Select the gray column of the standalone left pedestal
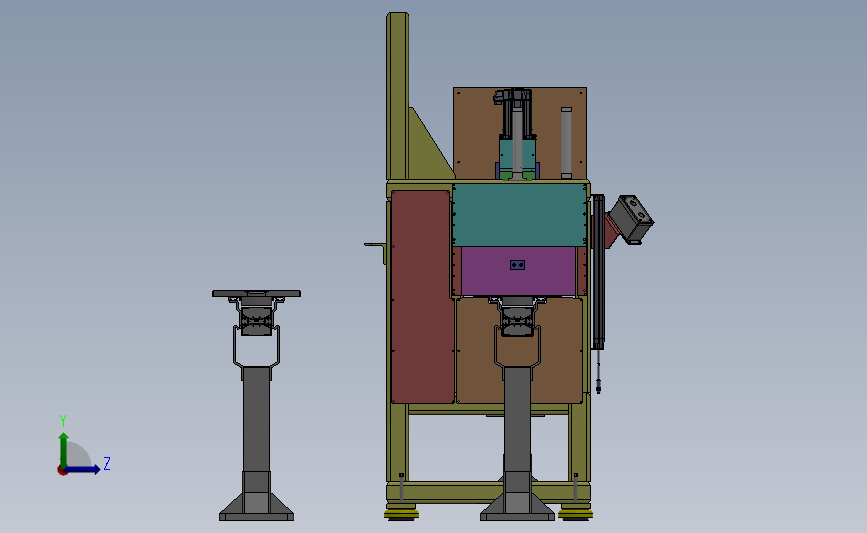Image resolution: width=867 pixels, height=533 pixels. [x=257, y=419]
